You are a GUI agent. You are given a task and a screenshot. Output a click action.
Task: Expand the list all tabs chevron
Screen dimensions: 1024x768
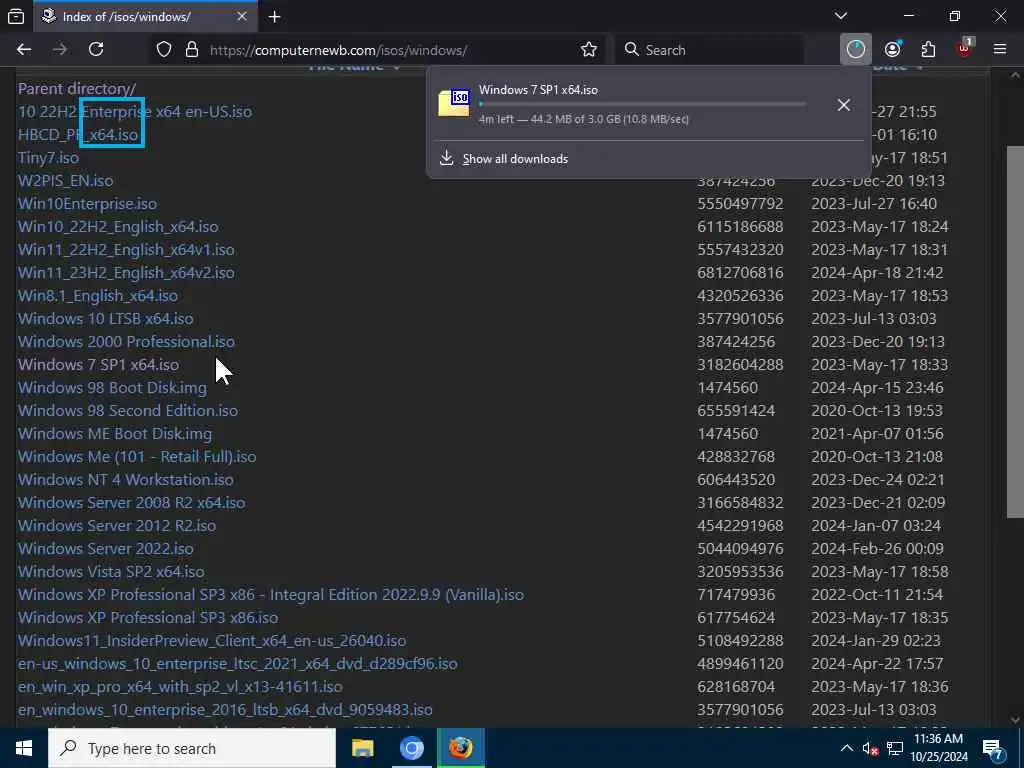pyautogui.click(x=841, y=16)
